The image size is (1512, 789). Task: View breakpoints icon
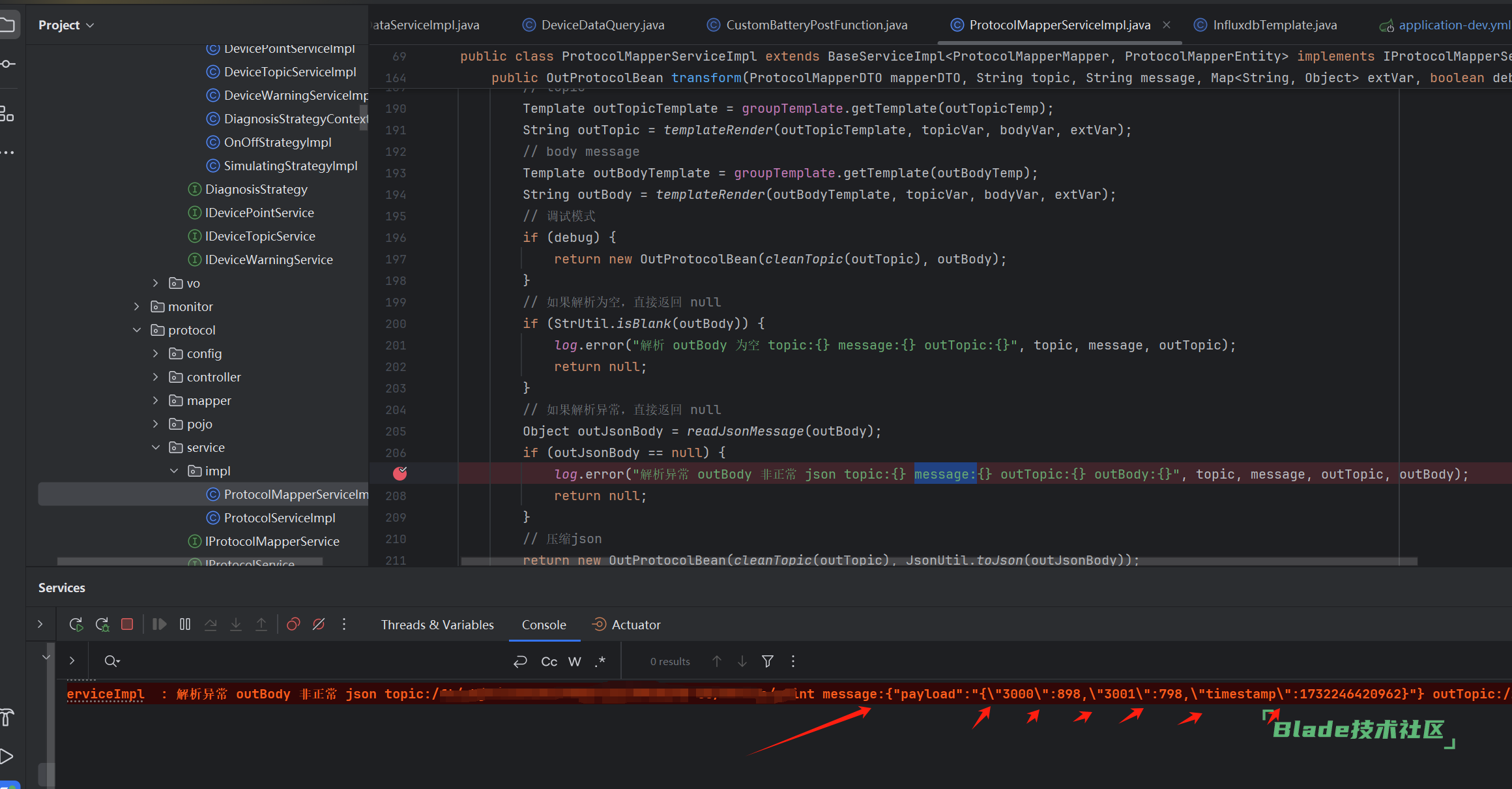pos(293,624)
